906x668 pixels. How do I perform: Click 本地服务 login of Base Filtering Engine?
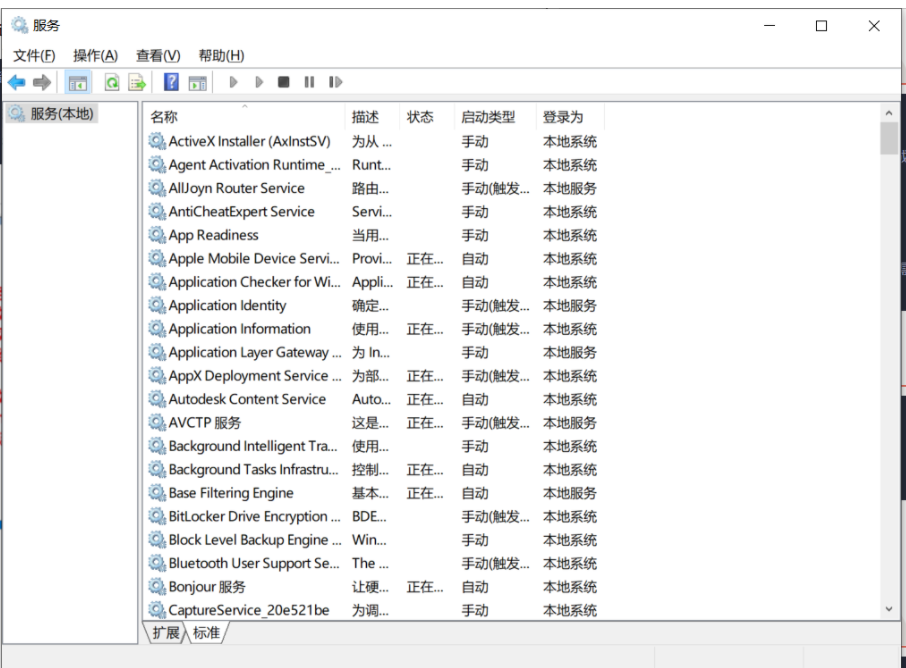coord(570,493)
